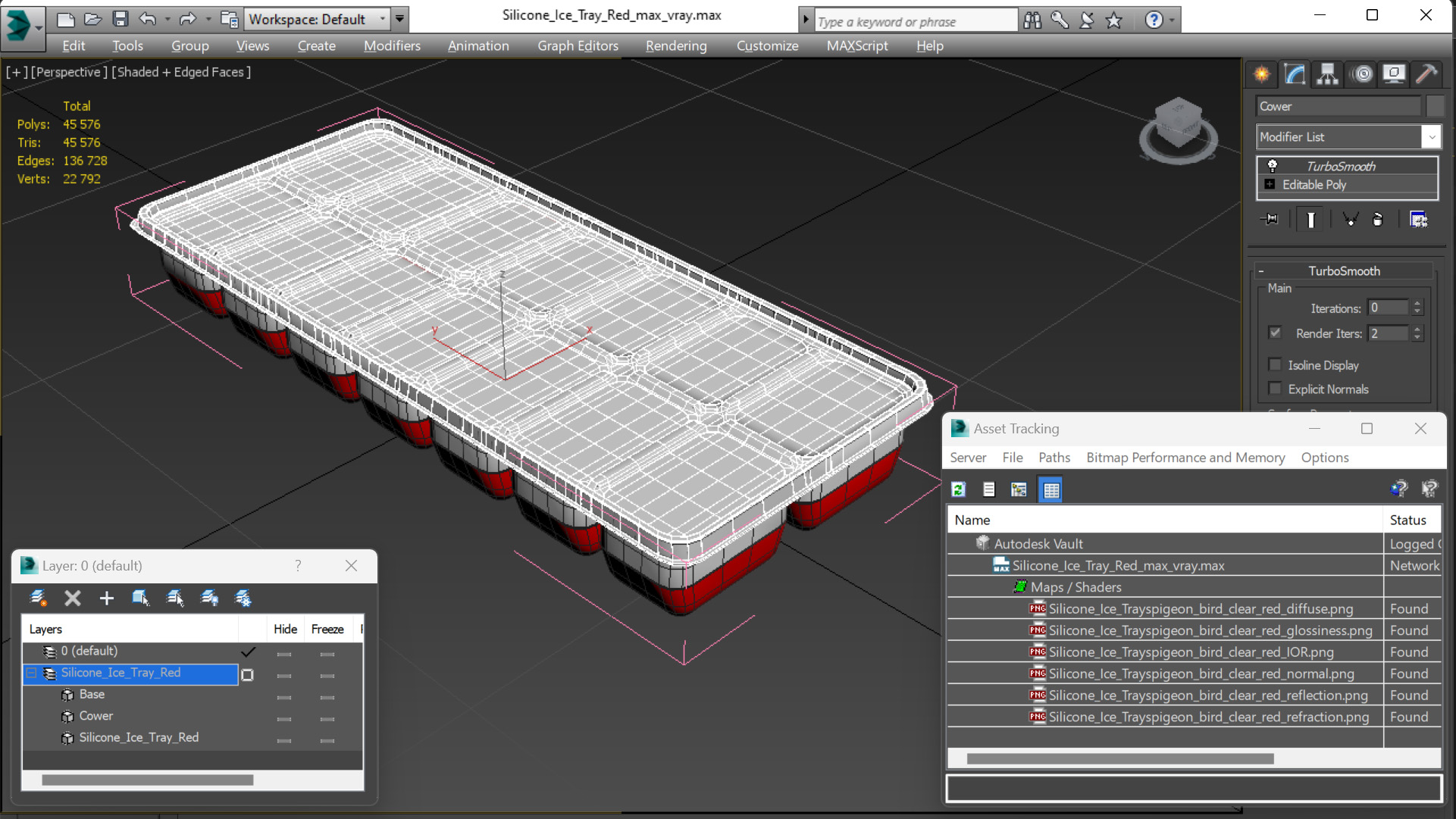
Task: Click the object color swatch beside Cower
Action: (x=1434, y=107)
